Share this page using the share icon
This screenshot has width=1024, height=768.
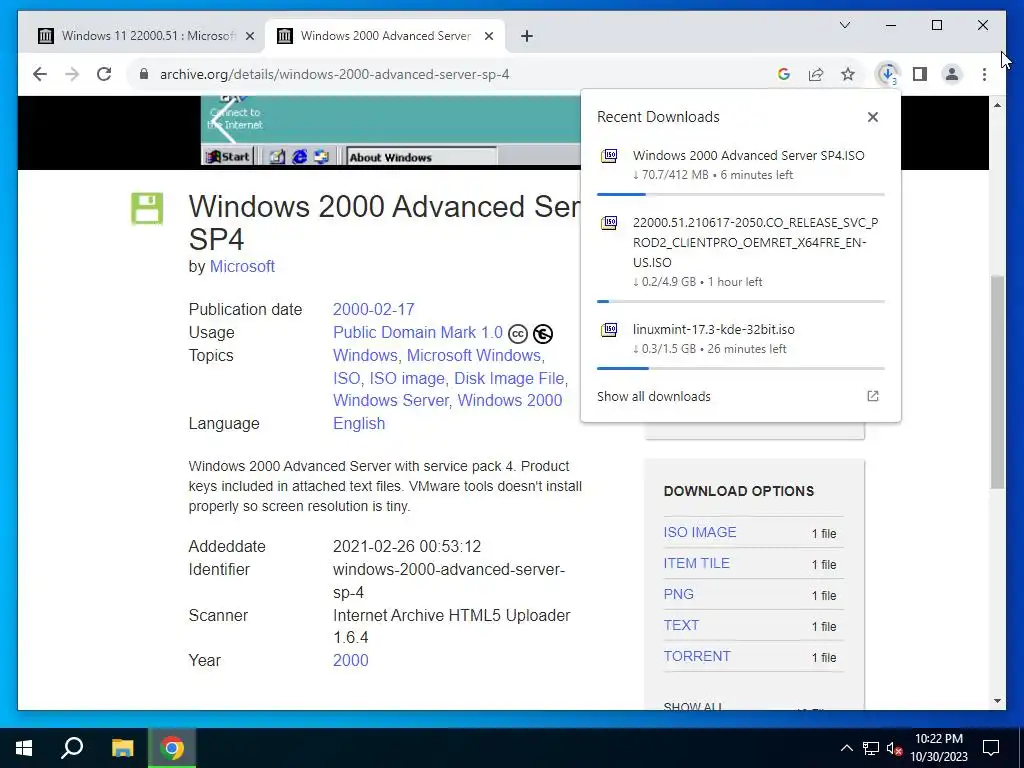pyautogui.click(x=816, y=74)
